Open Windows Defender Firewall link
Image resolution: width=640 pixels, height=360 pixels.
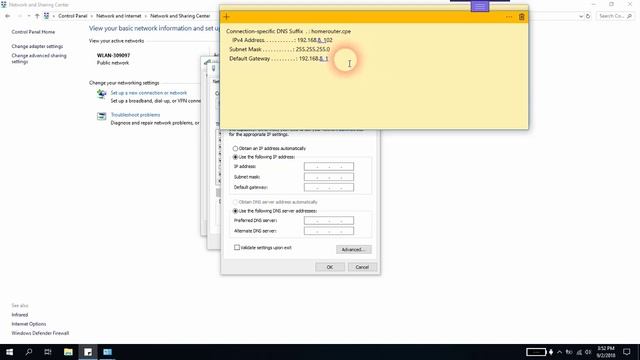coord(40,333)
